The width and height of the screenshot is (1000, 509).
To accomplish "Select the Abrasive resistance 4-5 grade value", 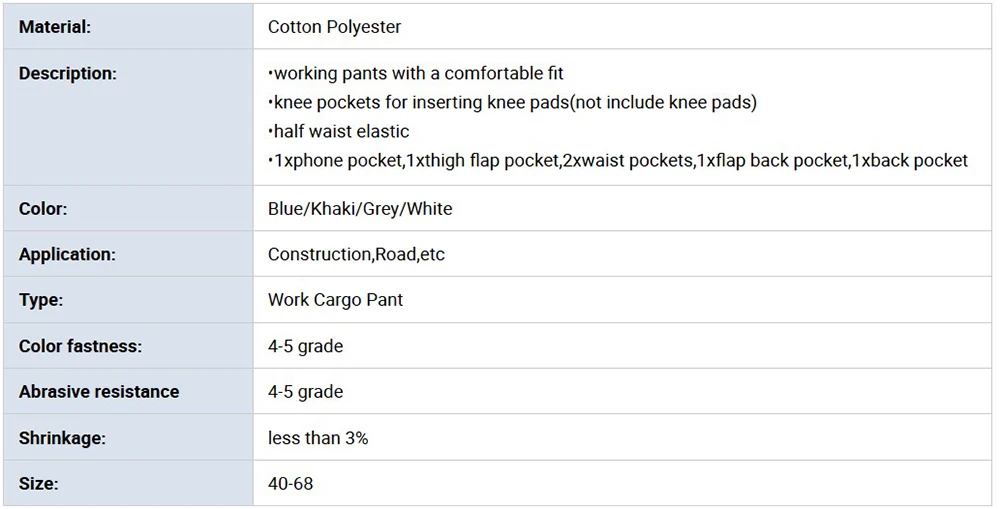I will coord(305,392).
